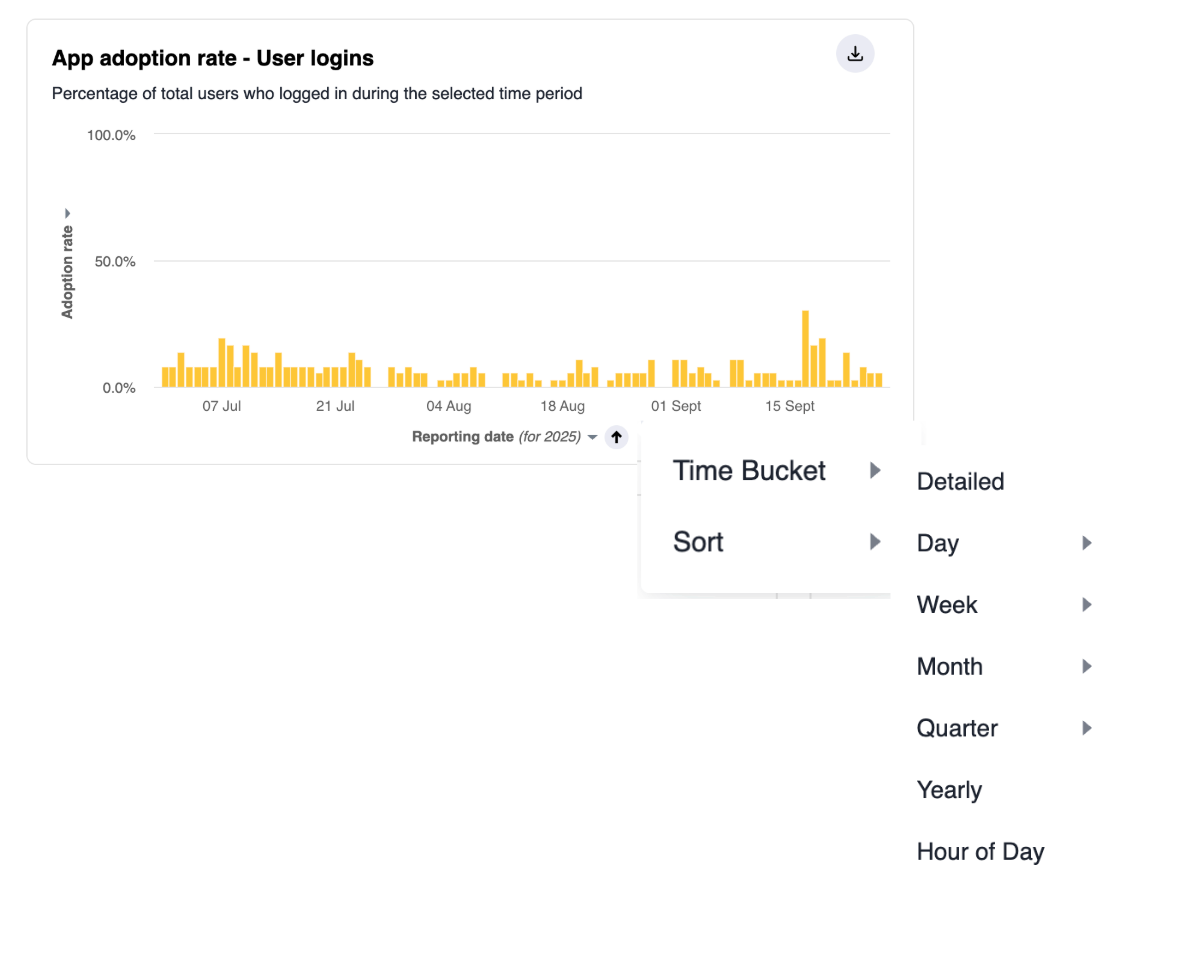This screenshot has height=962, width=1198.
Task: Click the Day option's right chevron
Action: pyautogui.click(x=1086, y=543)
